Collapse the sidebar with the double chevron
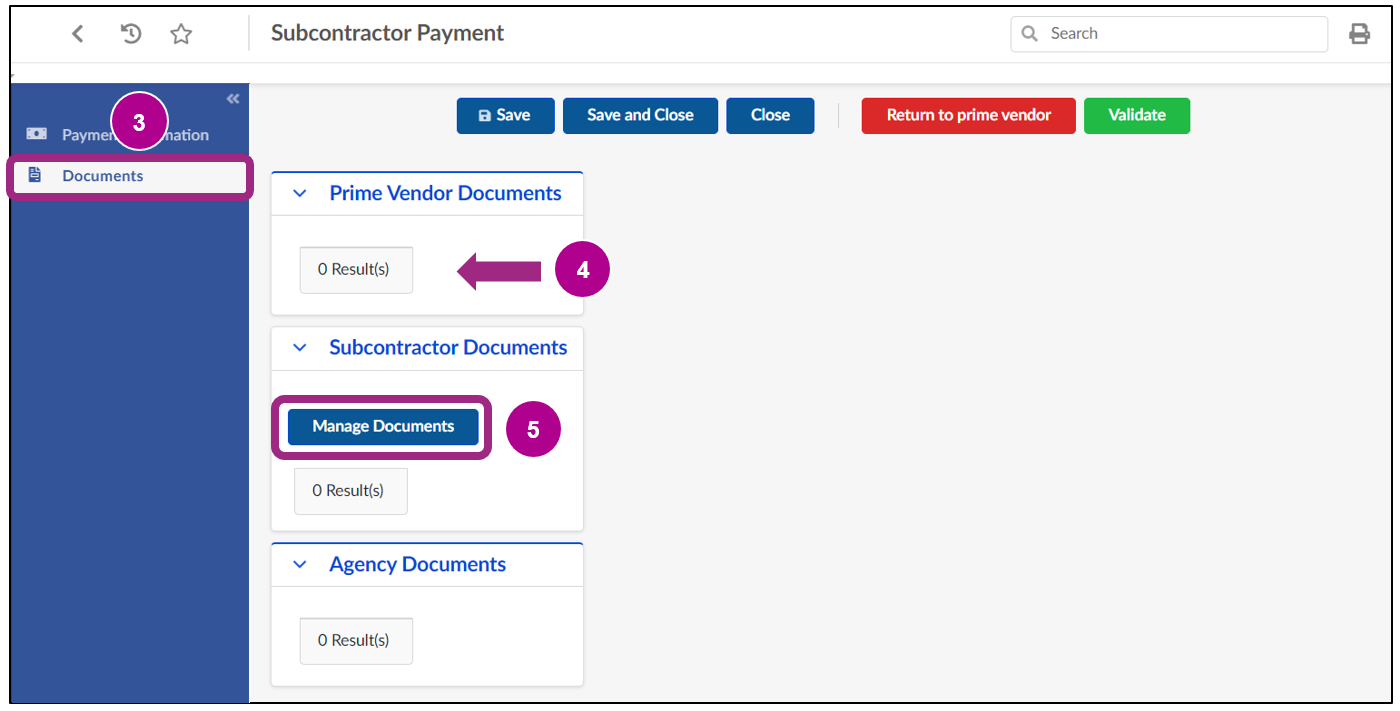Screen dimensions: 1400x711 tap(232, 98)
